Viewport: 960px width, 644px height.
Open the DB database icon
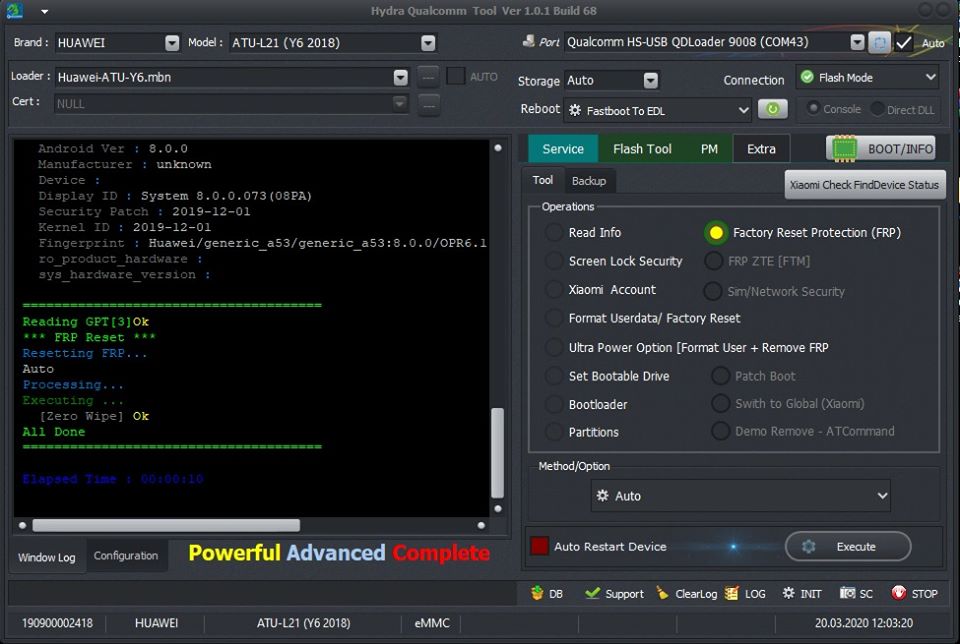tap(537, 593)
